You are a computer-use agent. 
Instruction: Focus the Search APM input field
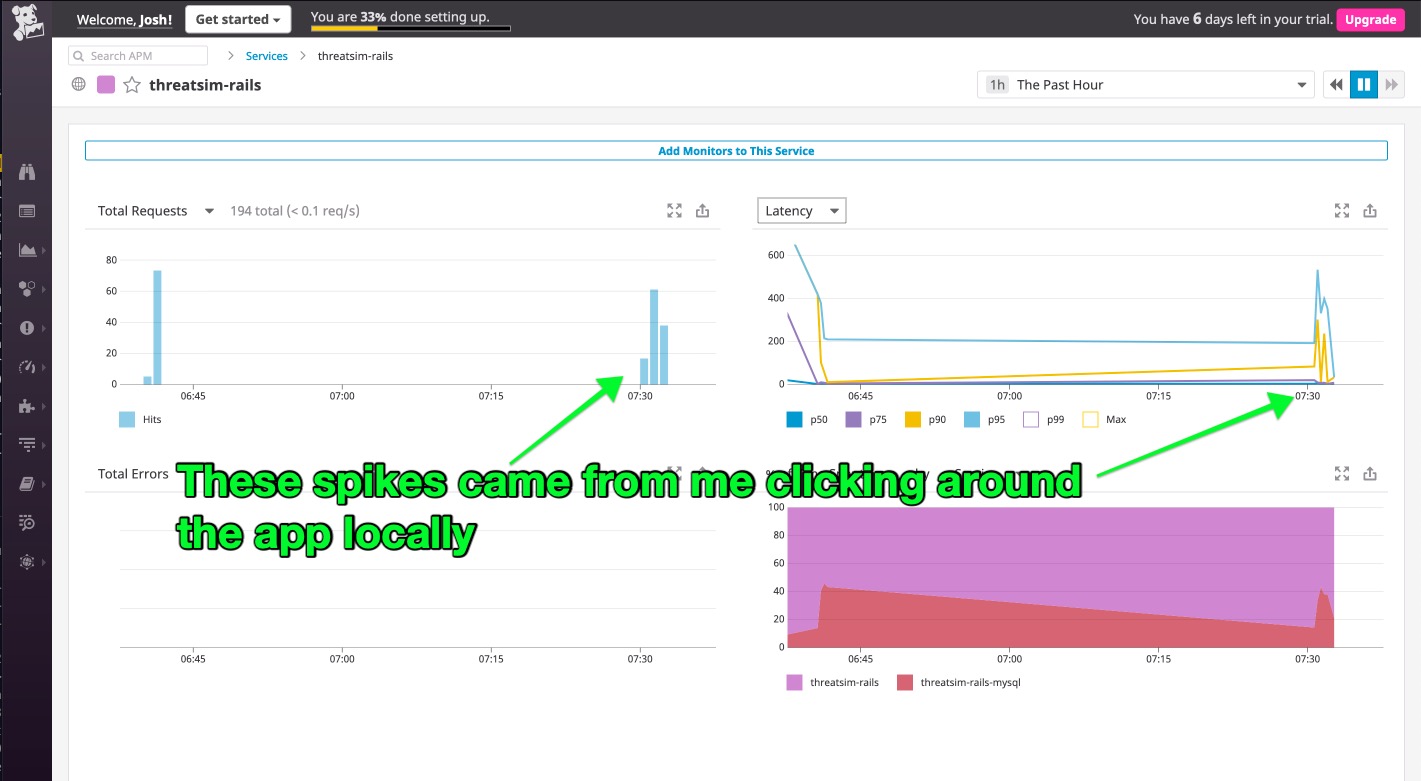click(x=138, y=56)
